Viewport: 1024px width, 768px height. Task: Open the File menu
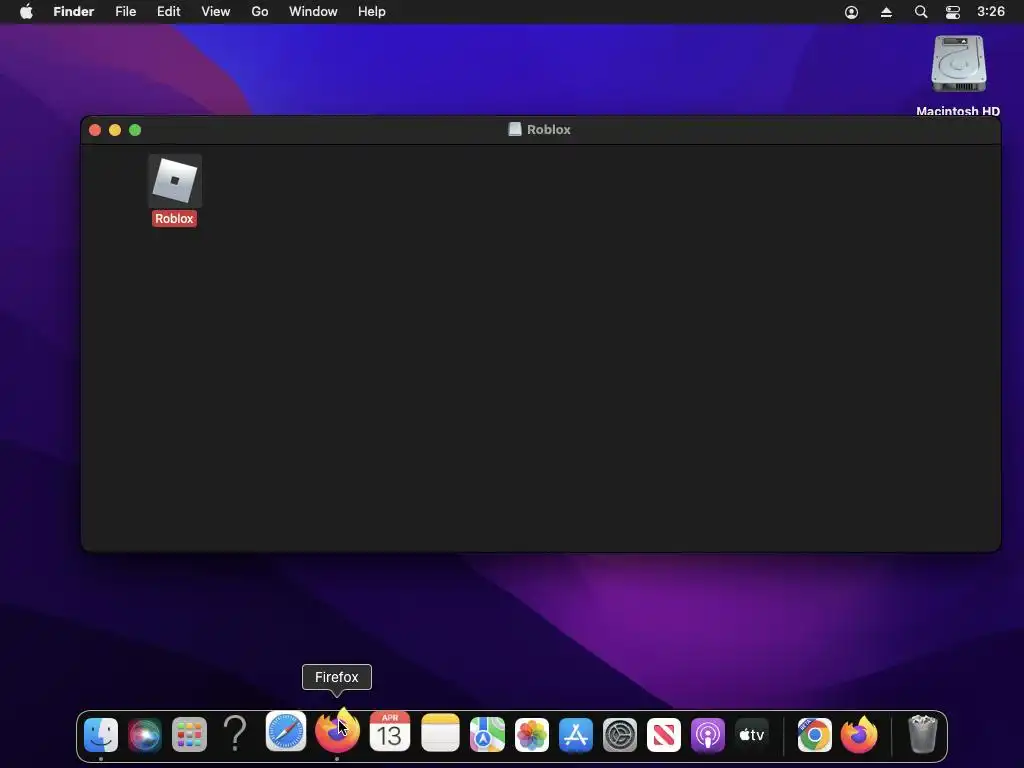coord(125,12)
